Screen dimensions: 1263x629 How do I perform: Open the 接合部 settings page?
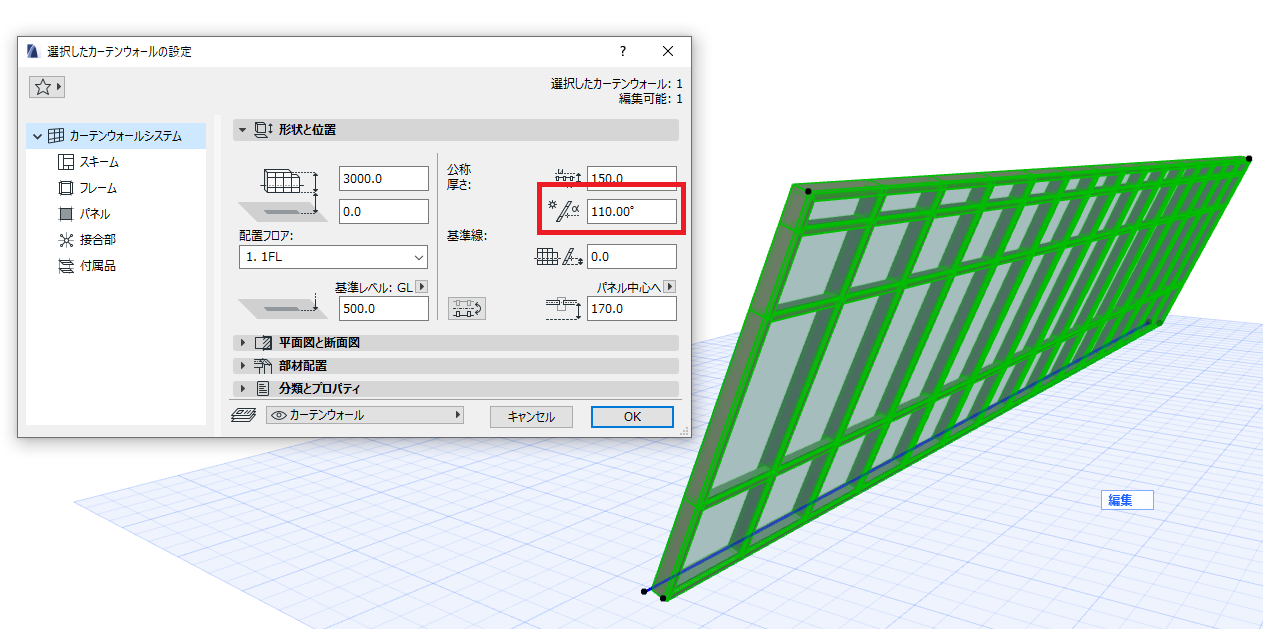point(98,240)
